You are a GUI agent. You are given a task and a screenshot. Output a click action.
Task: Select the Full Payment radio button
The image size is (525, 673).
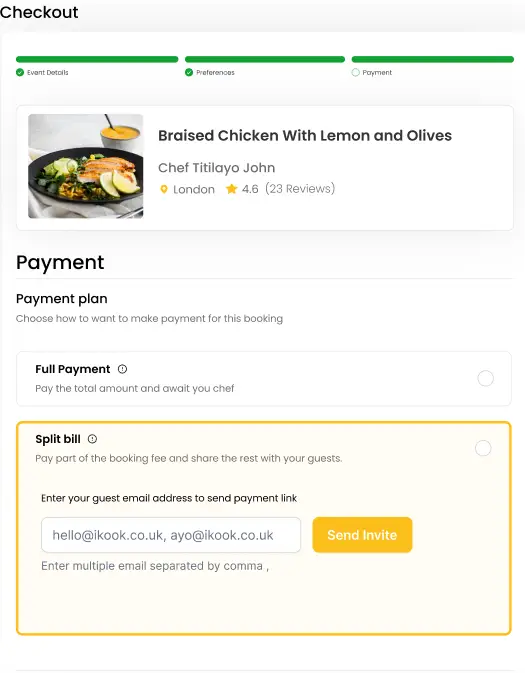pos(486,379)
